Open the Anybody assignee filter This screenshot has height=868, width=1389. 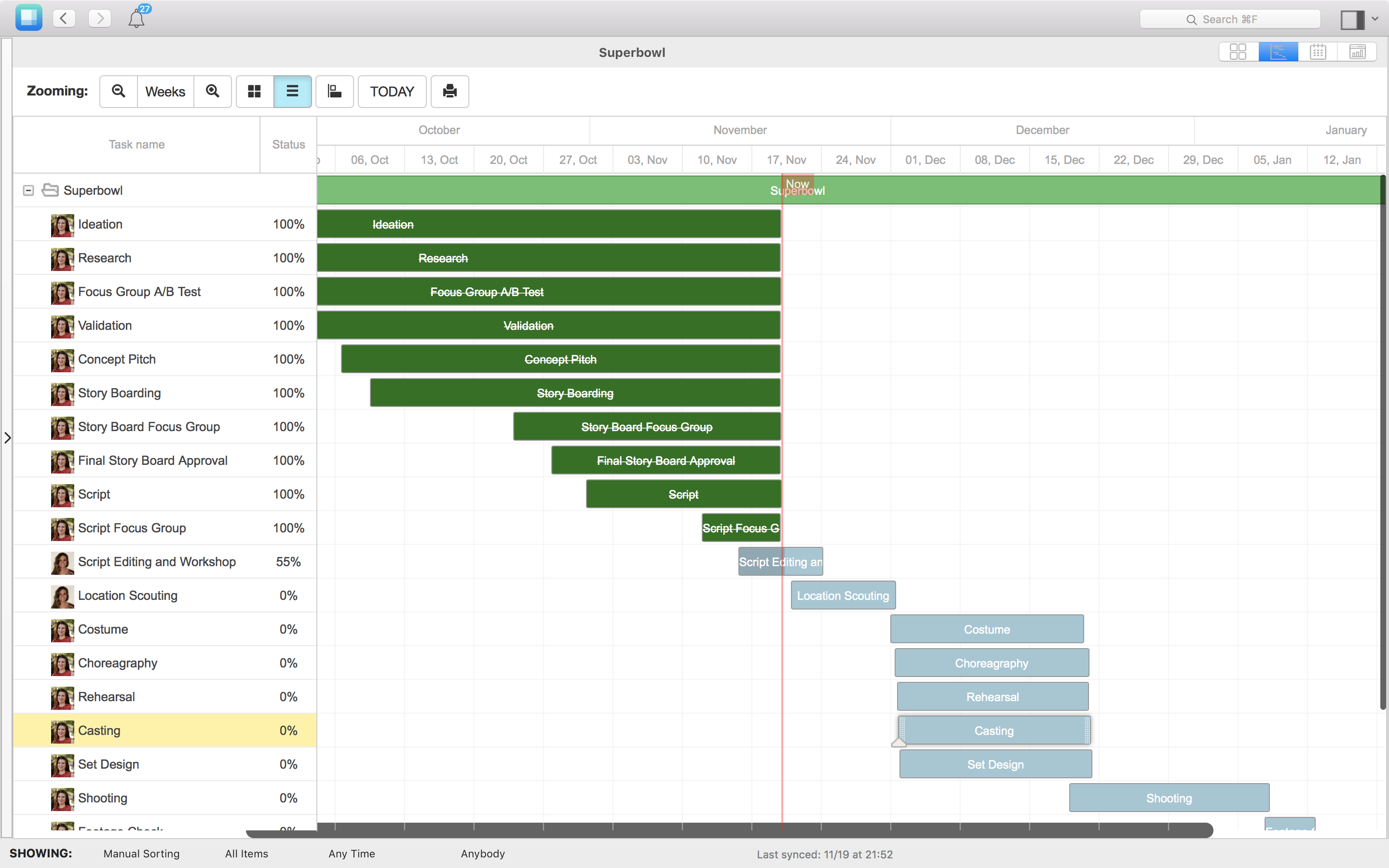click(x=482, y=854)
